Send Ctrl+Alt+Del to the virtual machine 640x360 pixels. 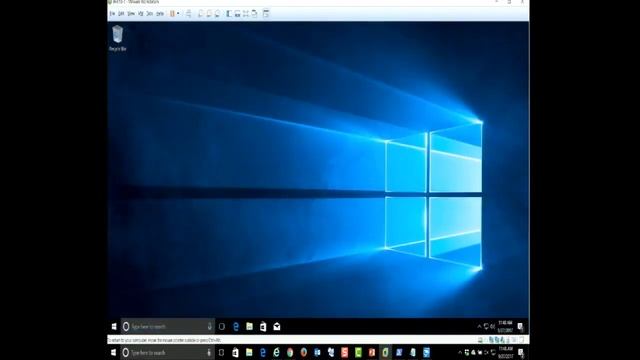click(x=189, y=13)
